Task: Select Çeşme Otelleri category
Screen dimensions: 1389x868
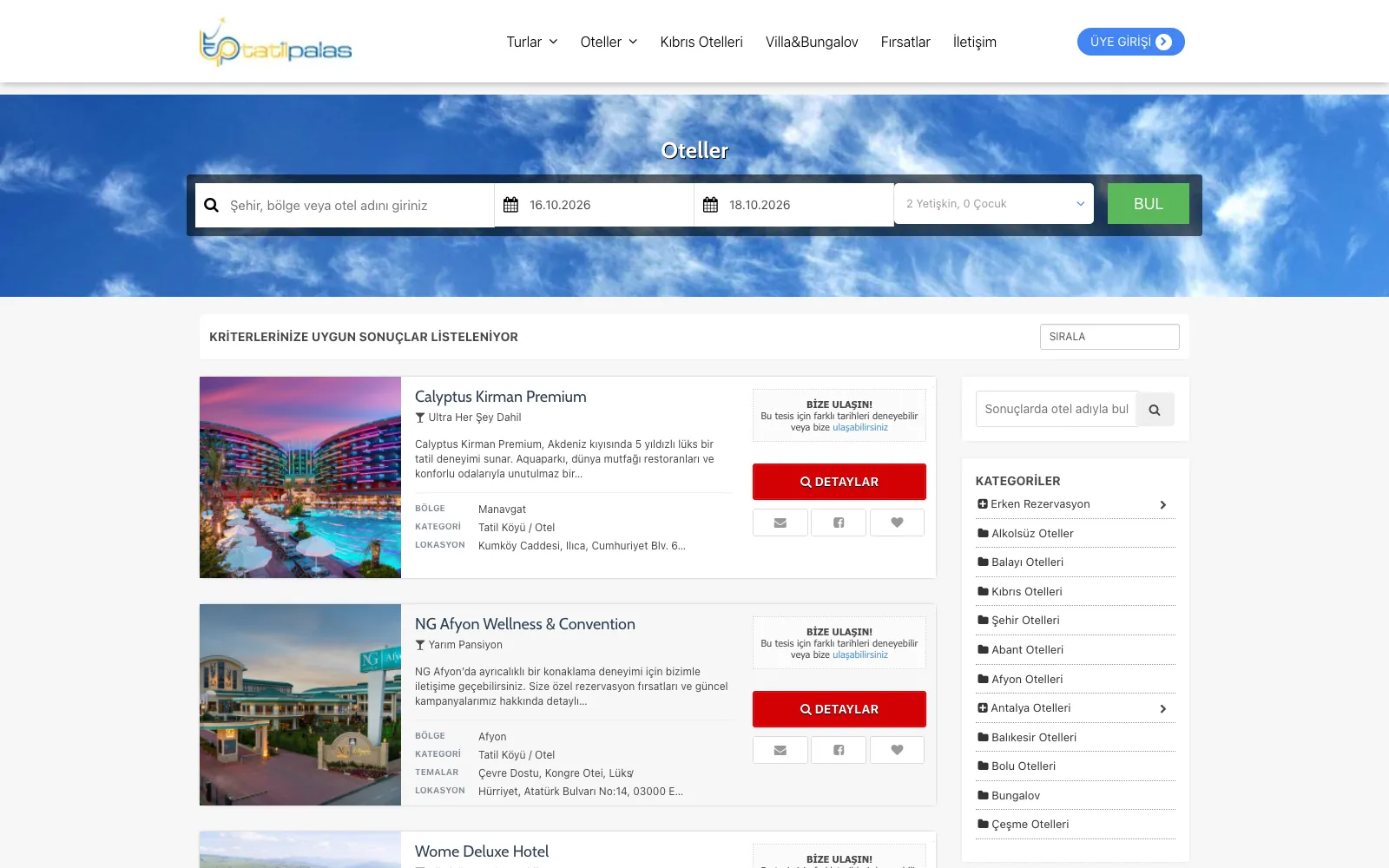Action: click(1030, 825)
